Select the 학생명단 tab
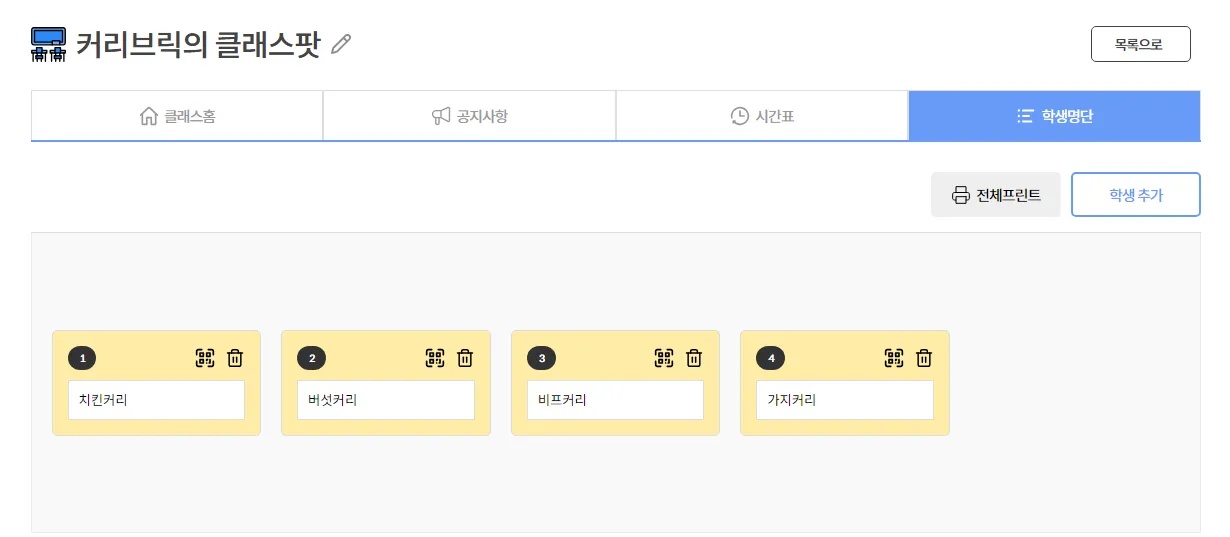This screenshot has width=1230, height=537. [1054, 116]
